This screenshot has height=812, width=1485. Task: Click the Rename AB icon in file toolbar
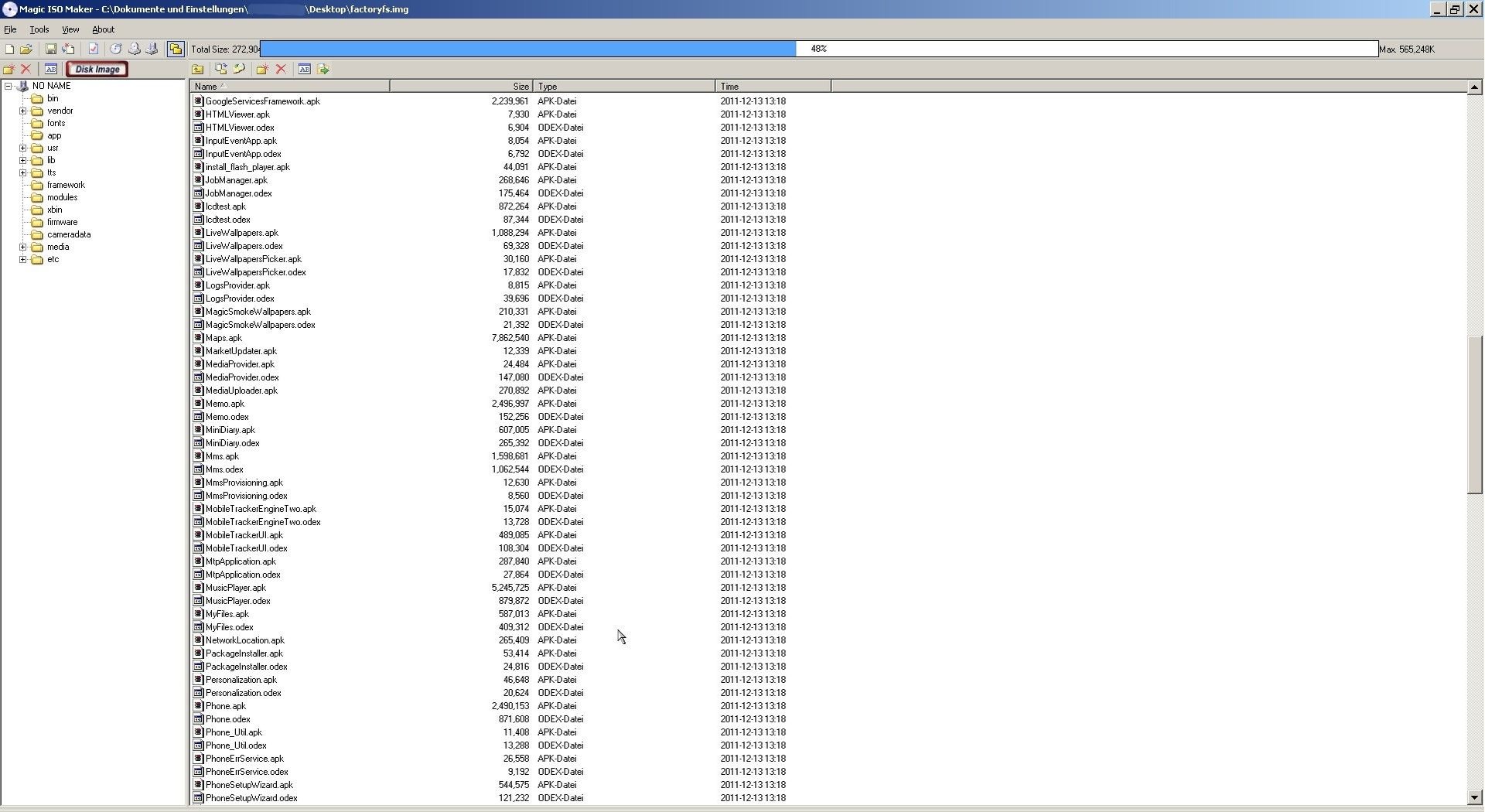tap(304, 69)
